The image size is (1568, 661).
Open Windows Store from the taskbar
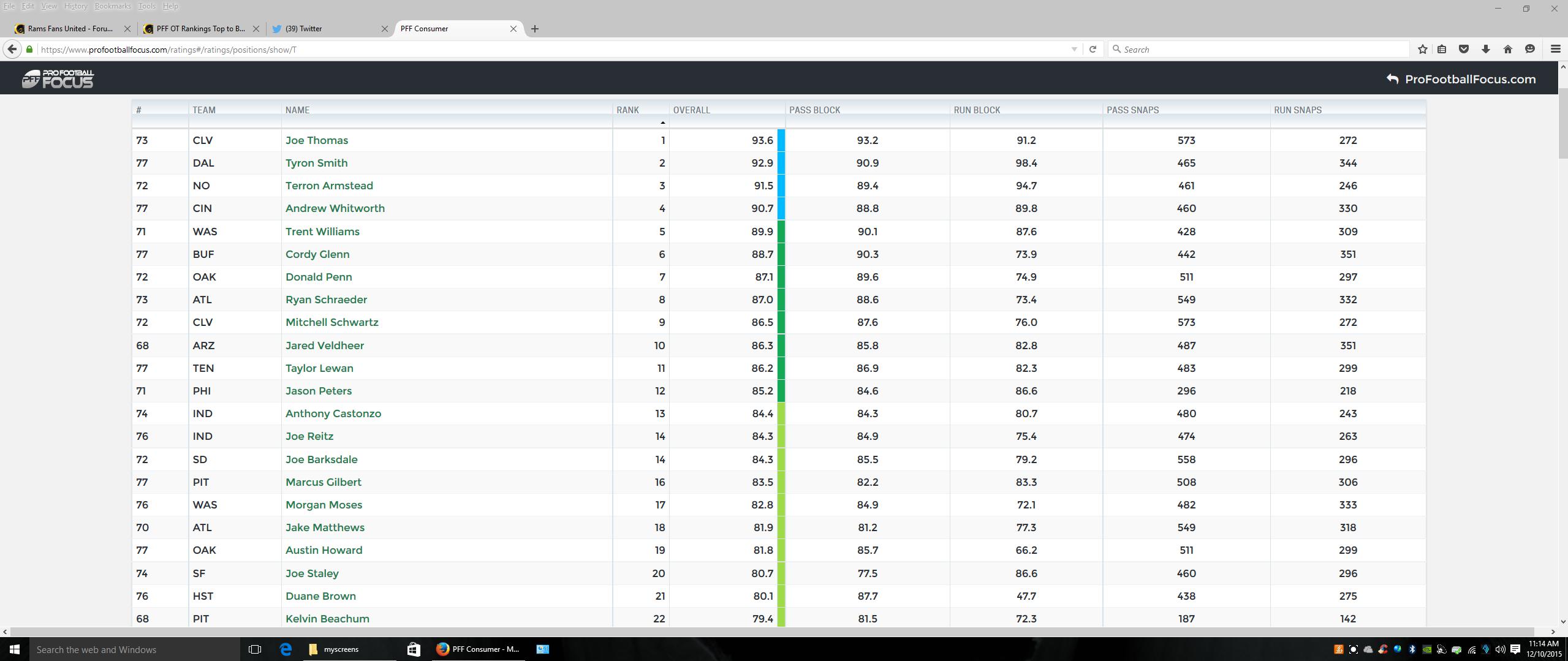click(x=414, y=649)
